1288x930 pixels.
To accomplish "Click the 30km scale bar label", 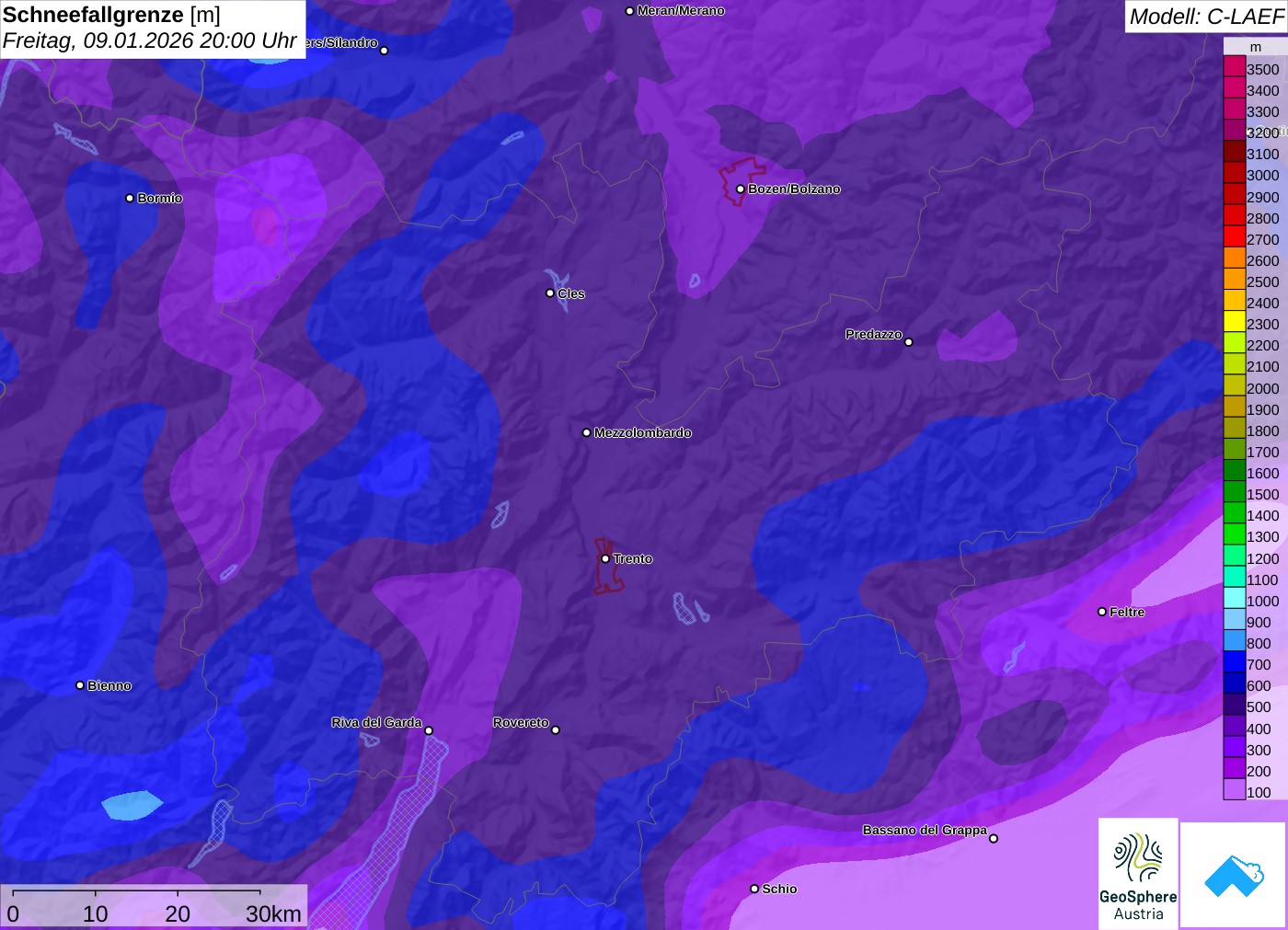I will (x=273, y=913).
